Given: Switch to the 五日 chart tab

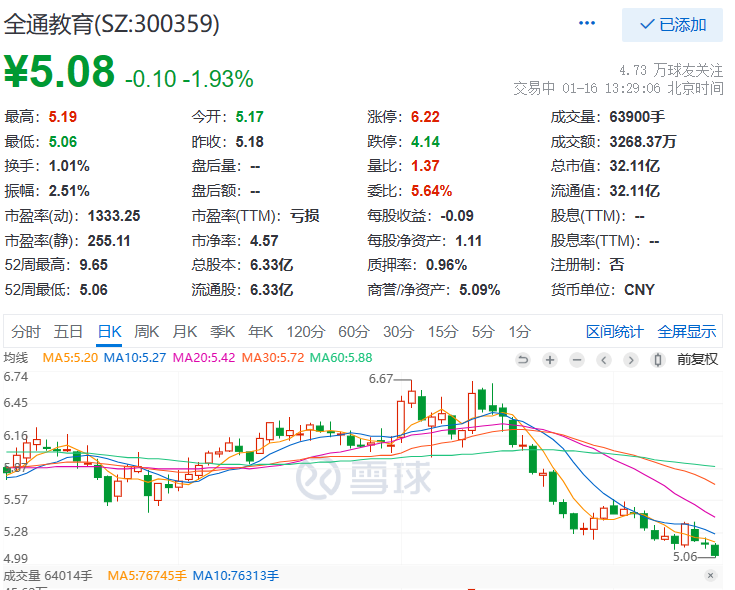Looking at the screenshot, I should tap(68, 332).
